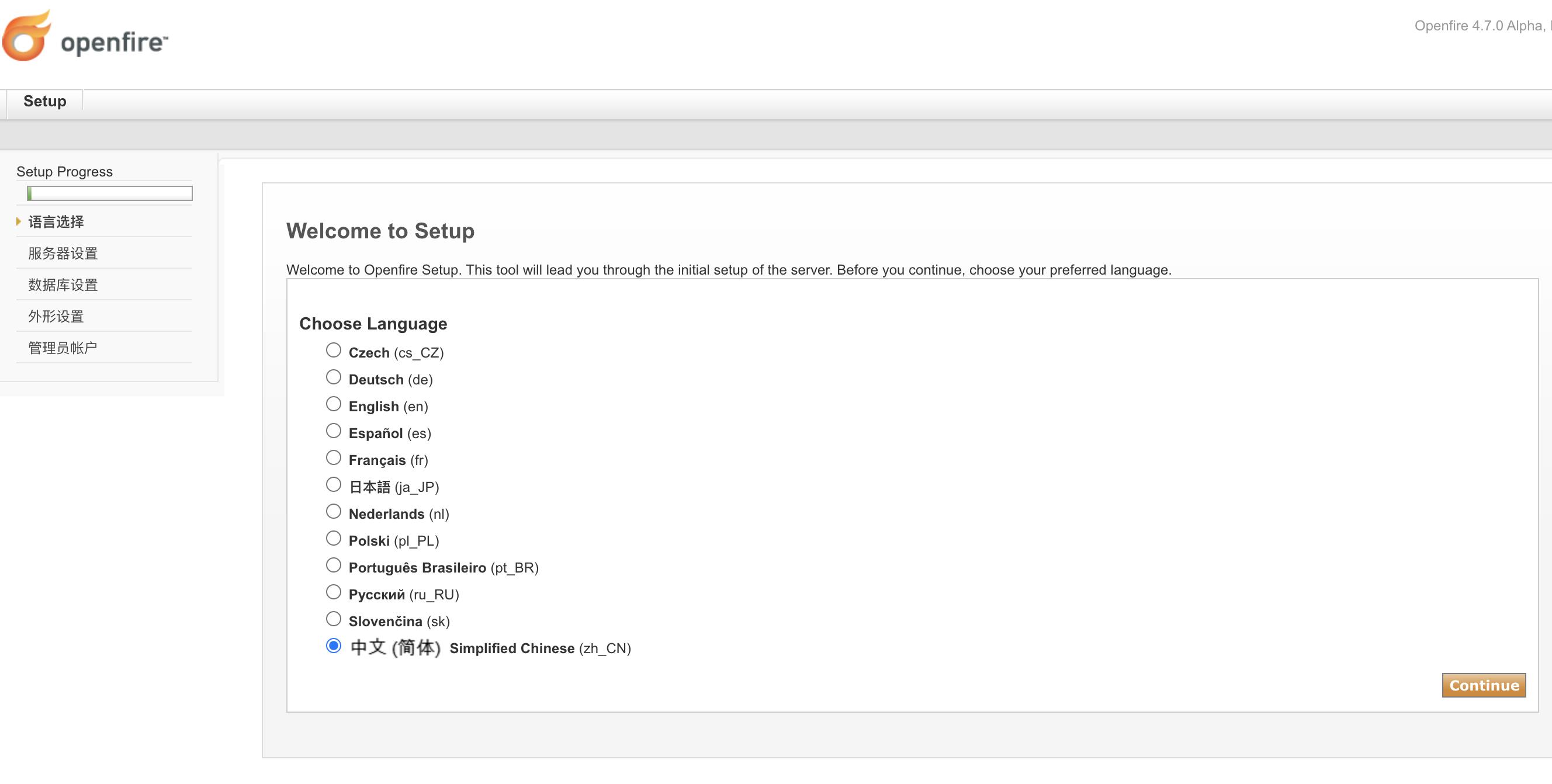This screenshot has width=1552, height=784.
Task: Click the Setup Progress label
Action: pos(64,172)
